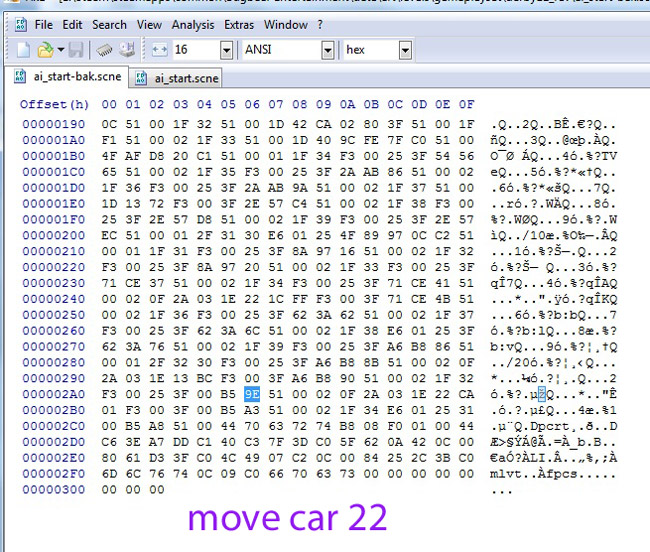This screenshot has width=650, height=552.
Task: Click the column header 06
Action: [252, 104]
